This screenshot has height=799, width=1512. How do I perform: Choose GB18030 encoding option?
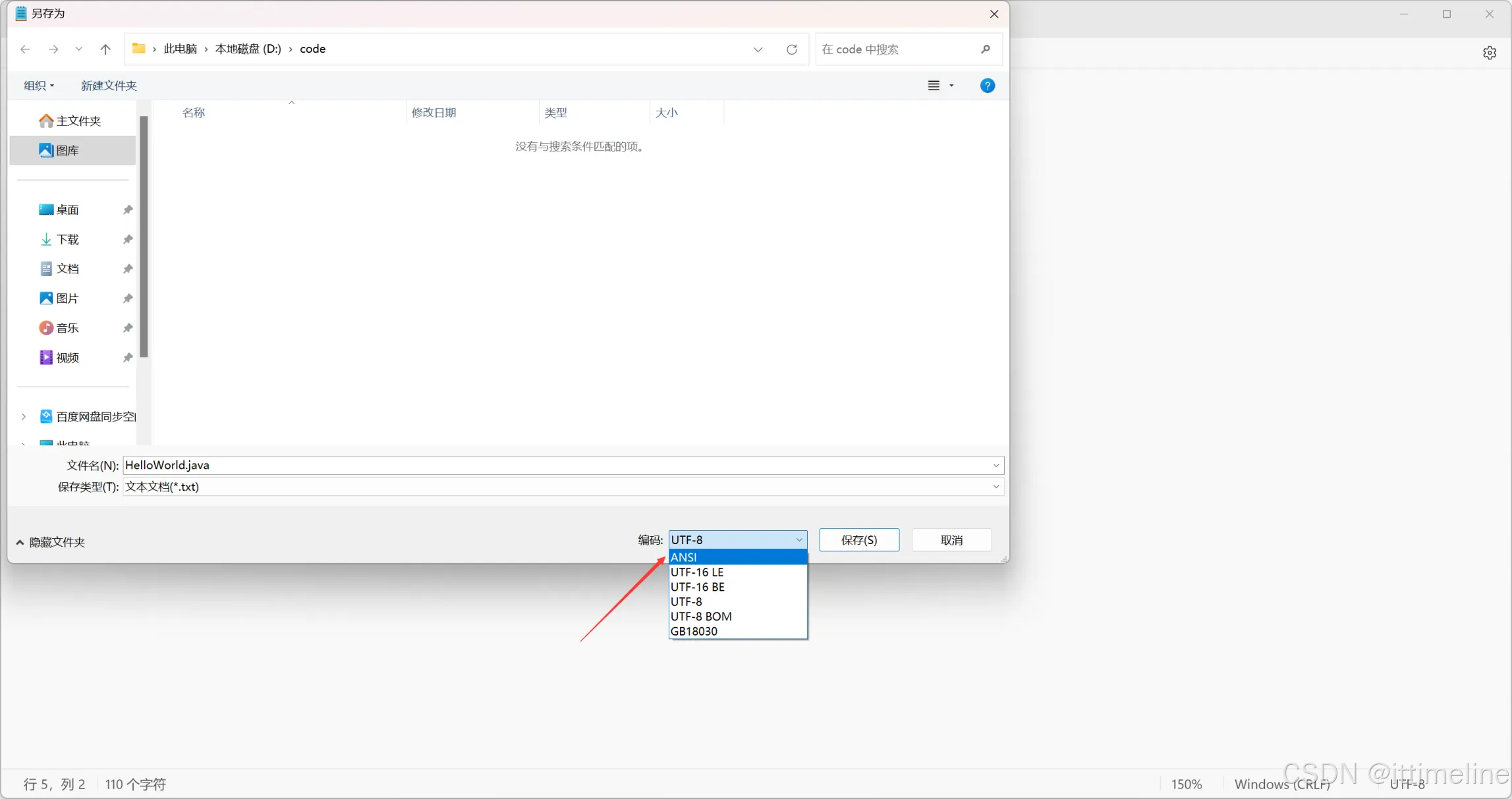pos(737,631)
